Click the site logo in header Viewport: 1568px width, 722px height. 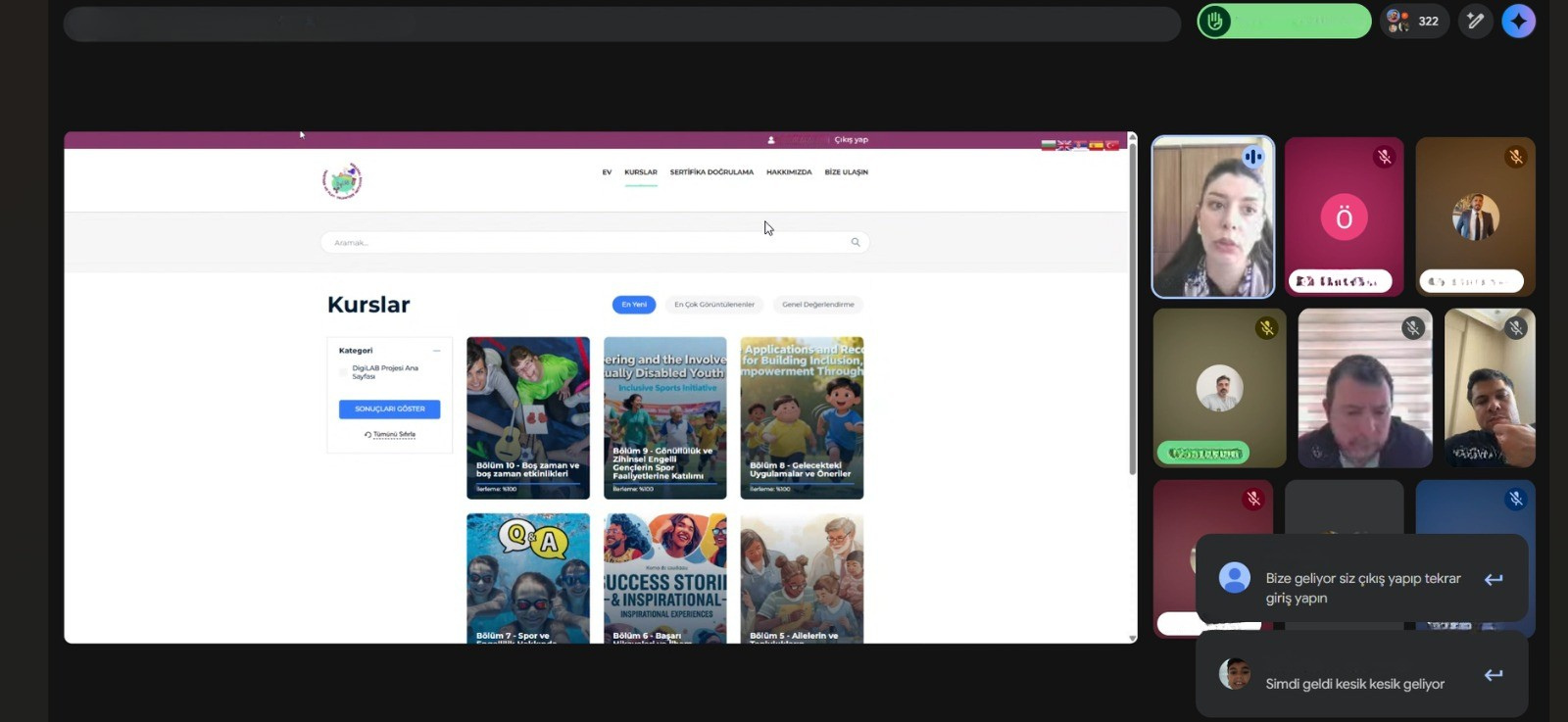click(x=342, y=180)
